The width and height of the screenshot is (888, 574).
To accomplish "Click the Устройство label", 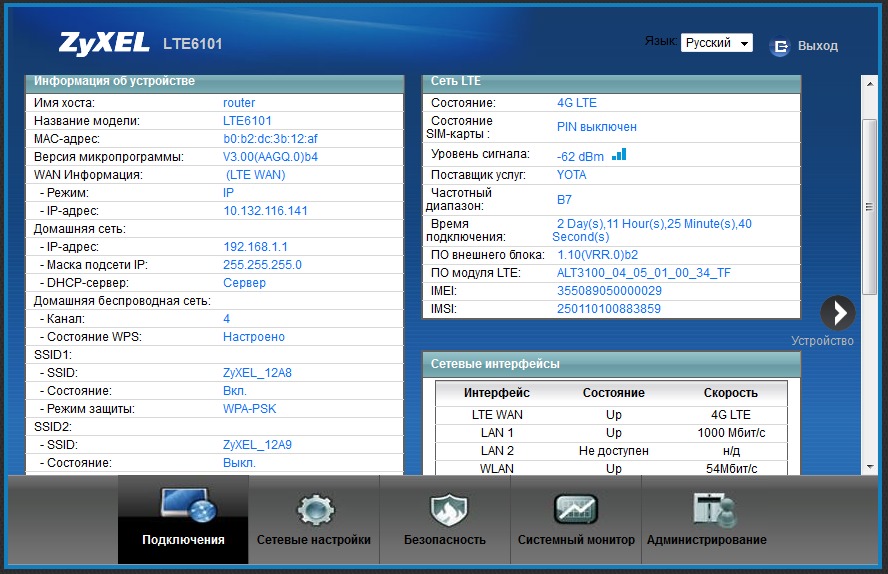I will coord(822,341).
